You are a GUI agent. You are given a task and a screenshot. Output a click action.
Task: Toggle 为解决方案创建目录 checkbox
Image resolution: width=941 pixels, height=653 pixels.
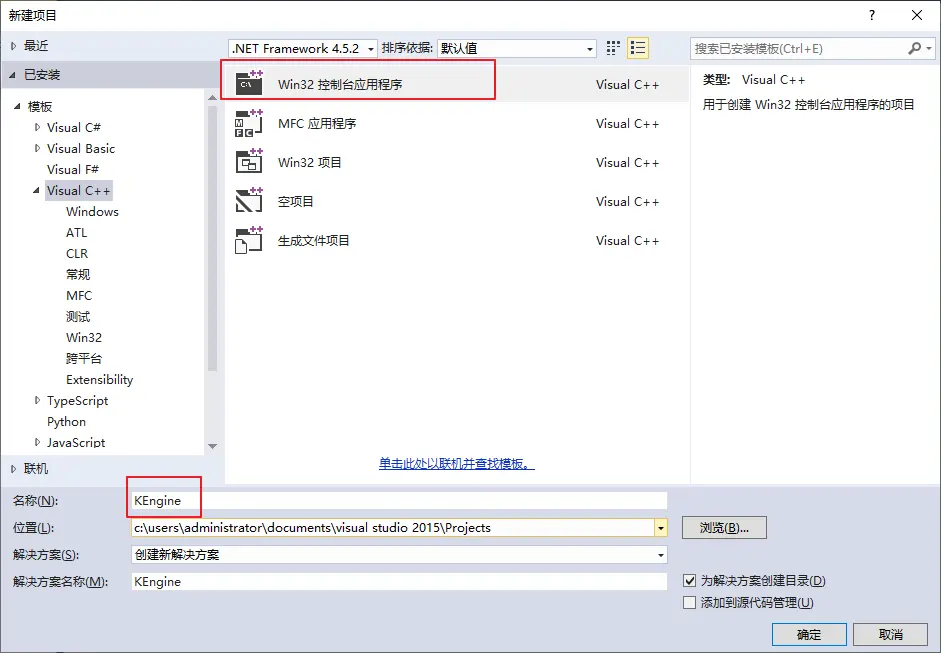point(690,580)
